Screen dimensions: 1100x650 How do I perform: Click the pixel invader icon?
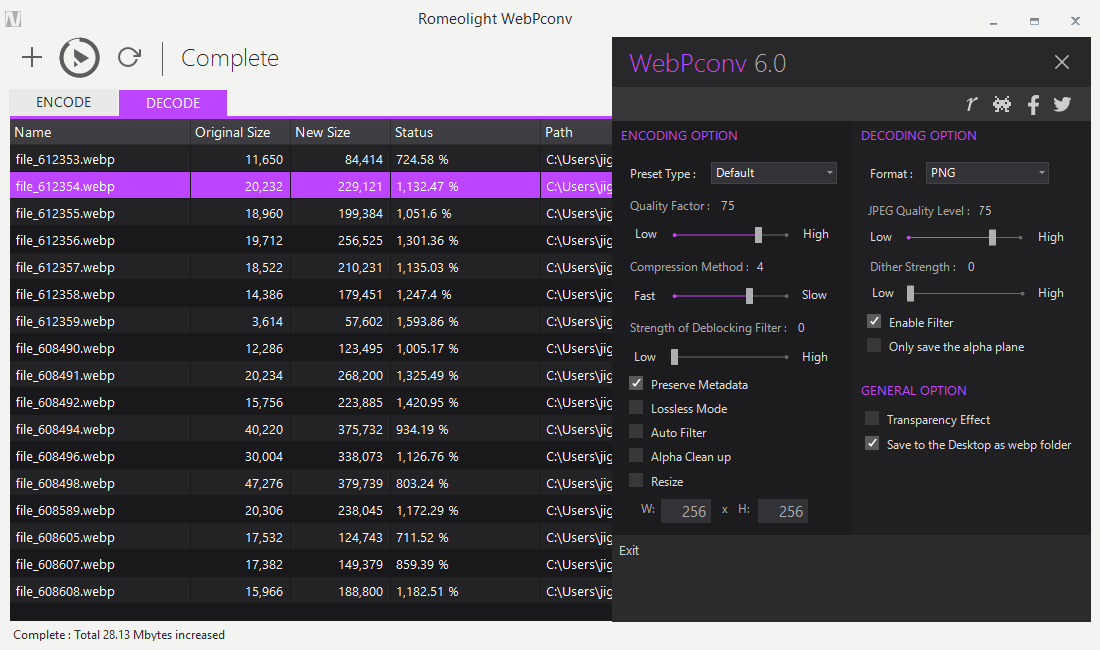click(x=1001, y=104)
